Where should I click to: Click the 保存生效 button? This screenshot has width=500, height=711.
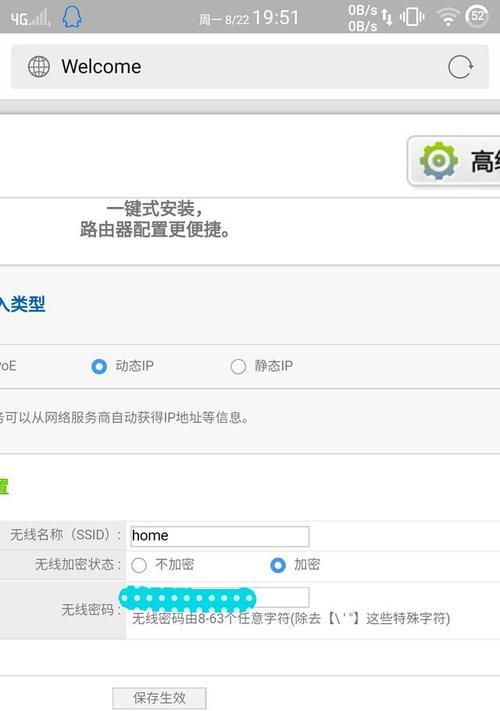coord(160,698)
